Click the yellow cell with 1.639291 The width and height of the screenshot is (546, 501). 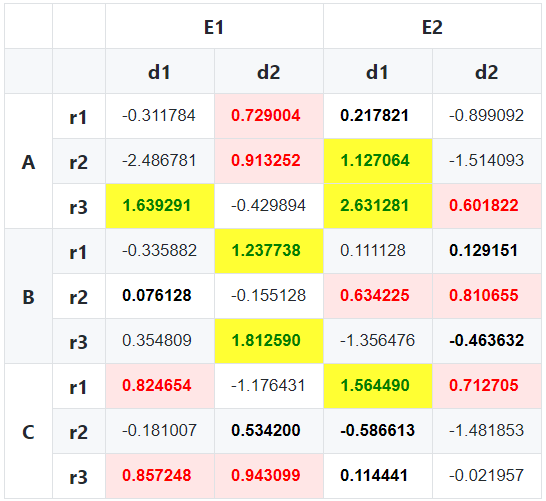click(x=160, y=206)
